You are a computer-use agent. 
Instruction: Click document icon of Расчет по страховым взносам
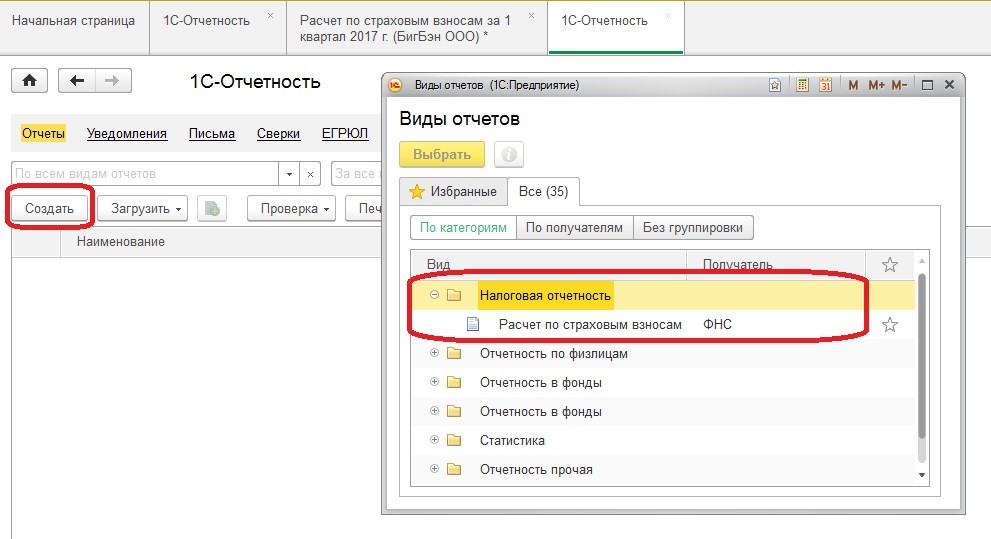click(x=473, y=325)
